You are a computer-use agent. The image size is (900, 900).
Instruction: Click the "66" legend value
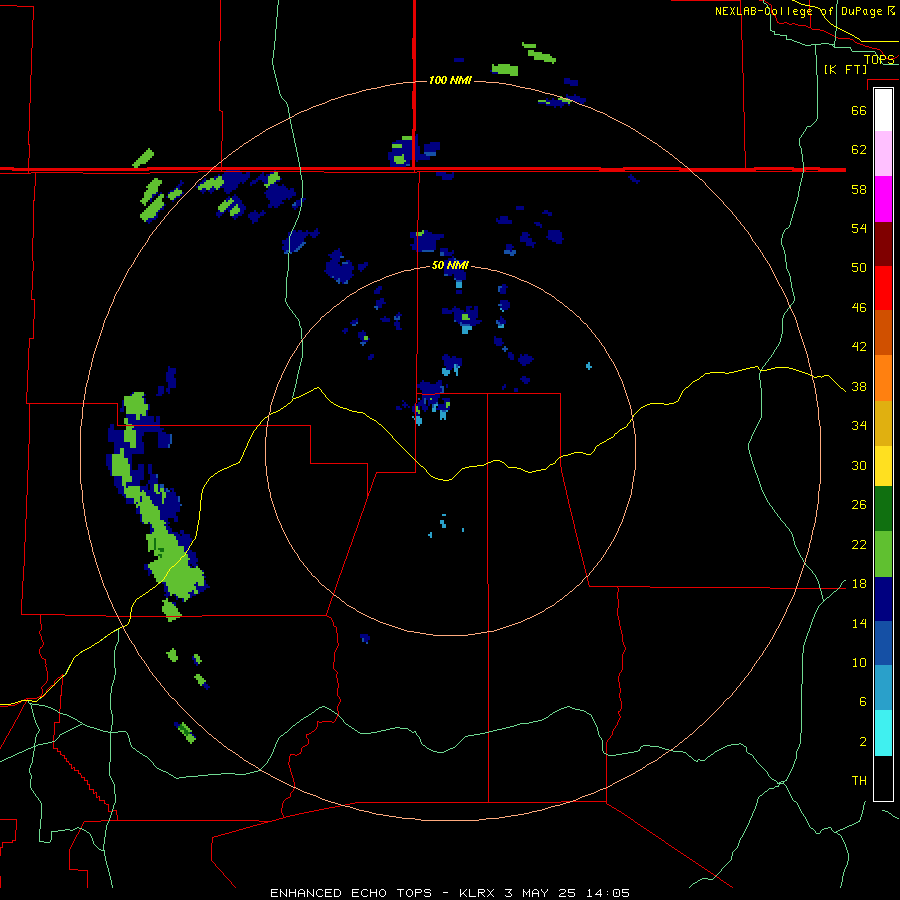859,110
